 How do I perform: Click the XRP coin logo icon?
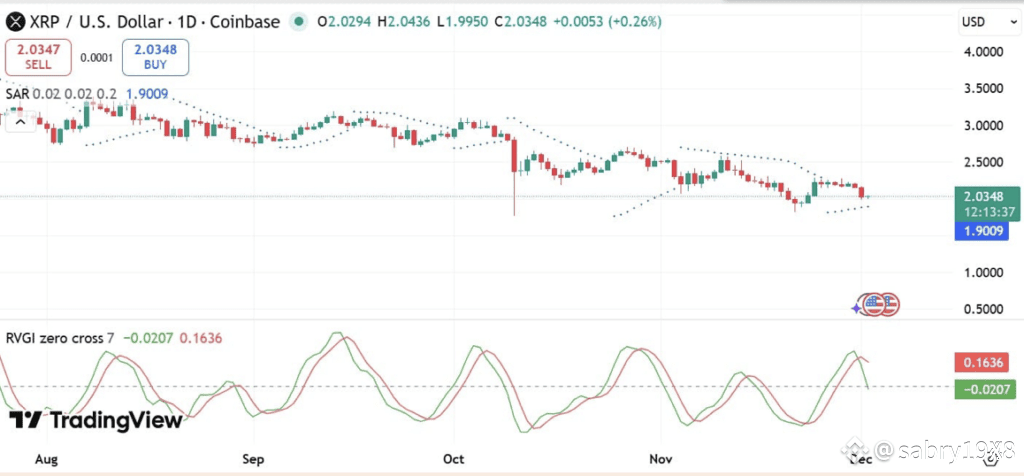coord(16,22)
